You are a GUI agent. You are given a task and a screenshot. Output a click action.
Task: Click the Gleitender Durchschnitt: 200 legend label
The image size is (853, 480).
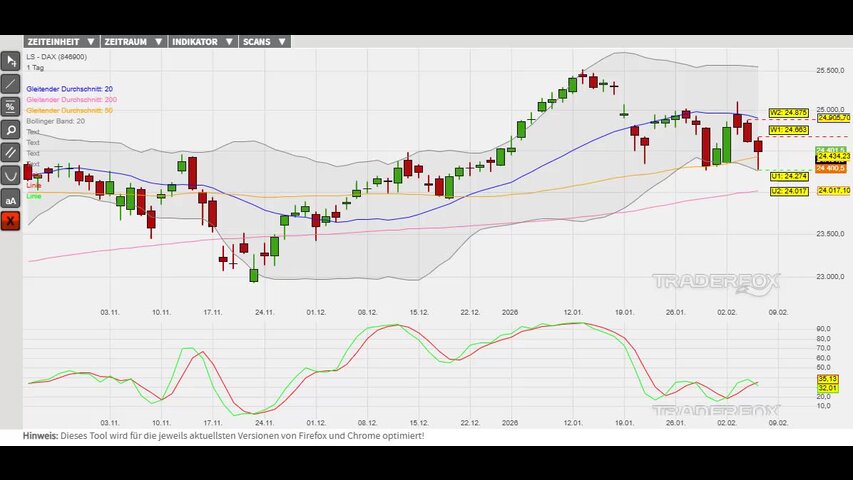pos(71,100)
